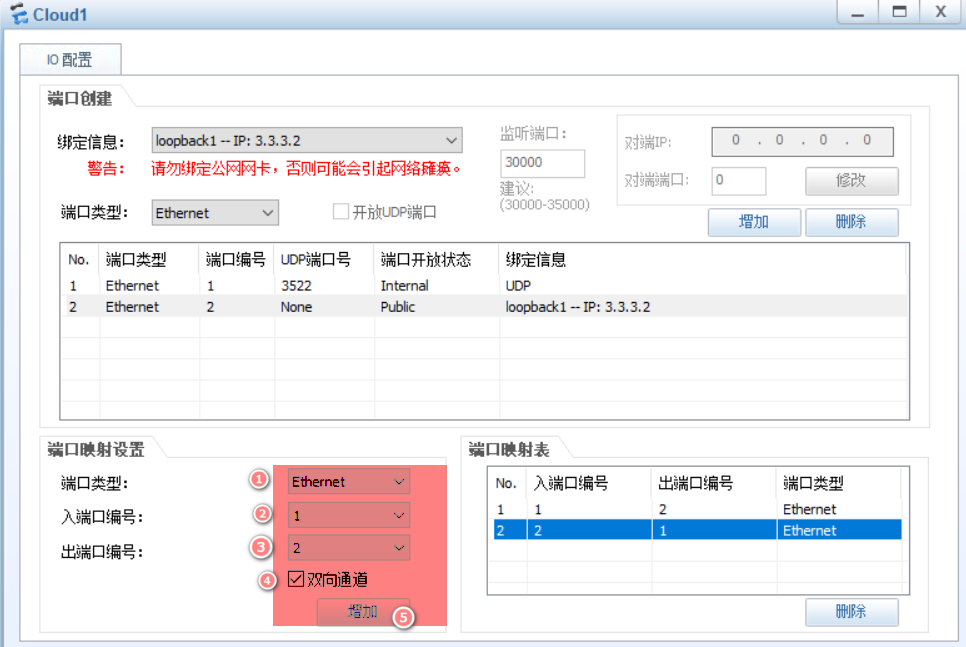The width and height of the screenshot is (966, 647).
Task: Click the 修改 button
Action: pos(851,181)
